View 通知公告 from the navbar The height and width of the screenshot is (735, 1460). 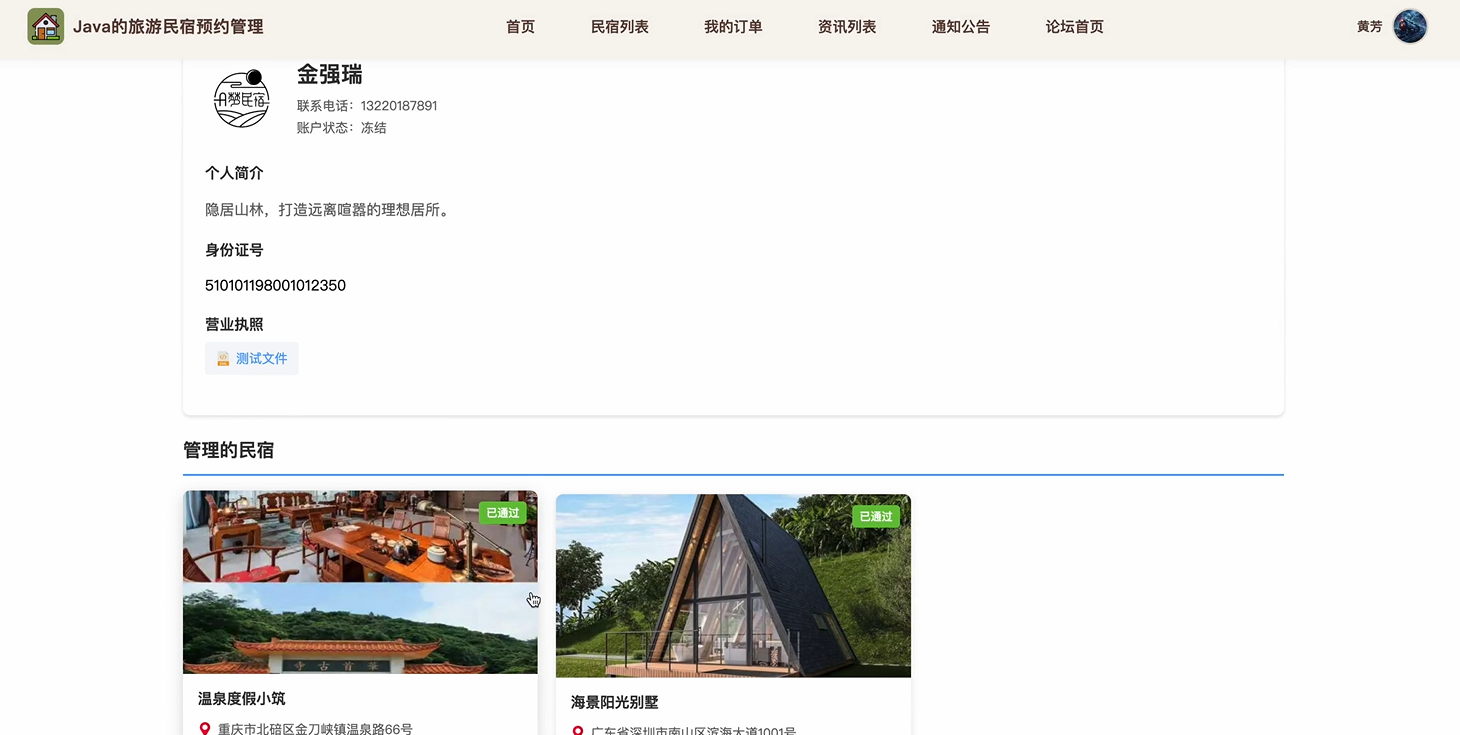click(960, 26)
